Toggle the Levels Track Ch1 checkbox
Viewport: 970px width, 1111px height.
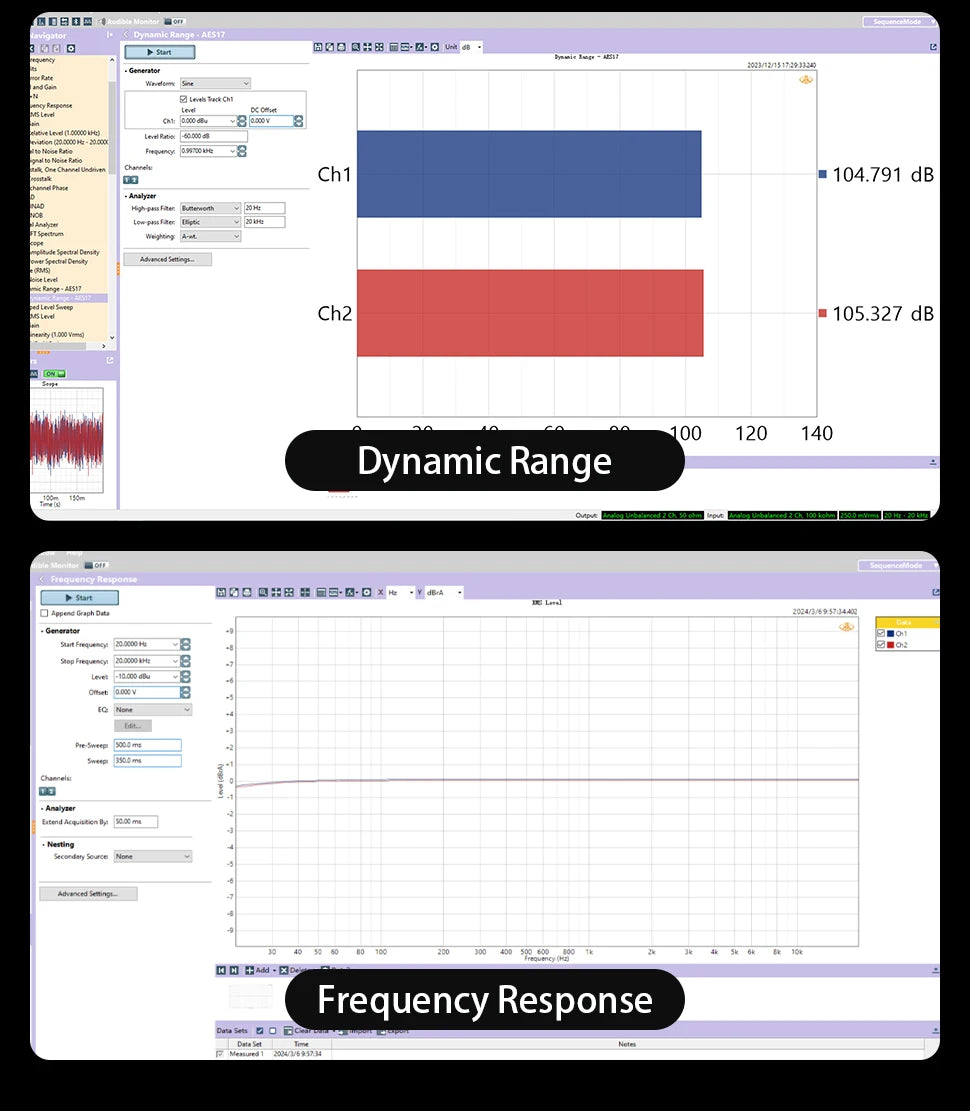[x=184, y=99]
